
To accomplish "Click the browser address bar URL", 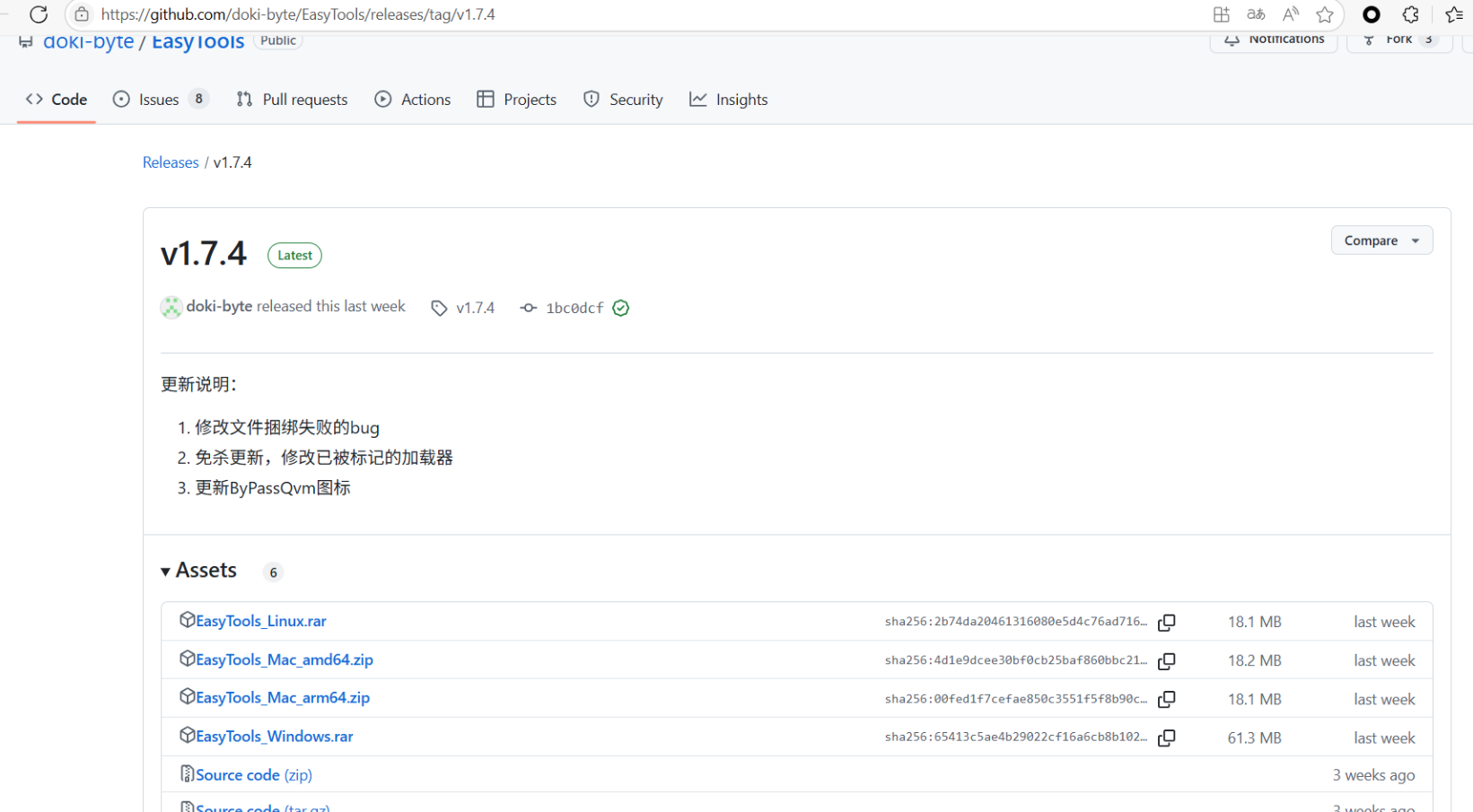I will pyautogui.click(x=298, y=14).
